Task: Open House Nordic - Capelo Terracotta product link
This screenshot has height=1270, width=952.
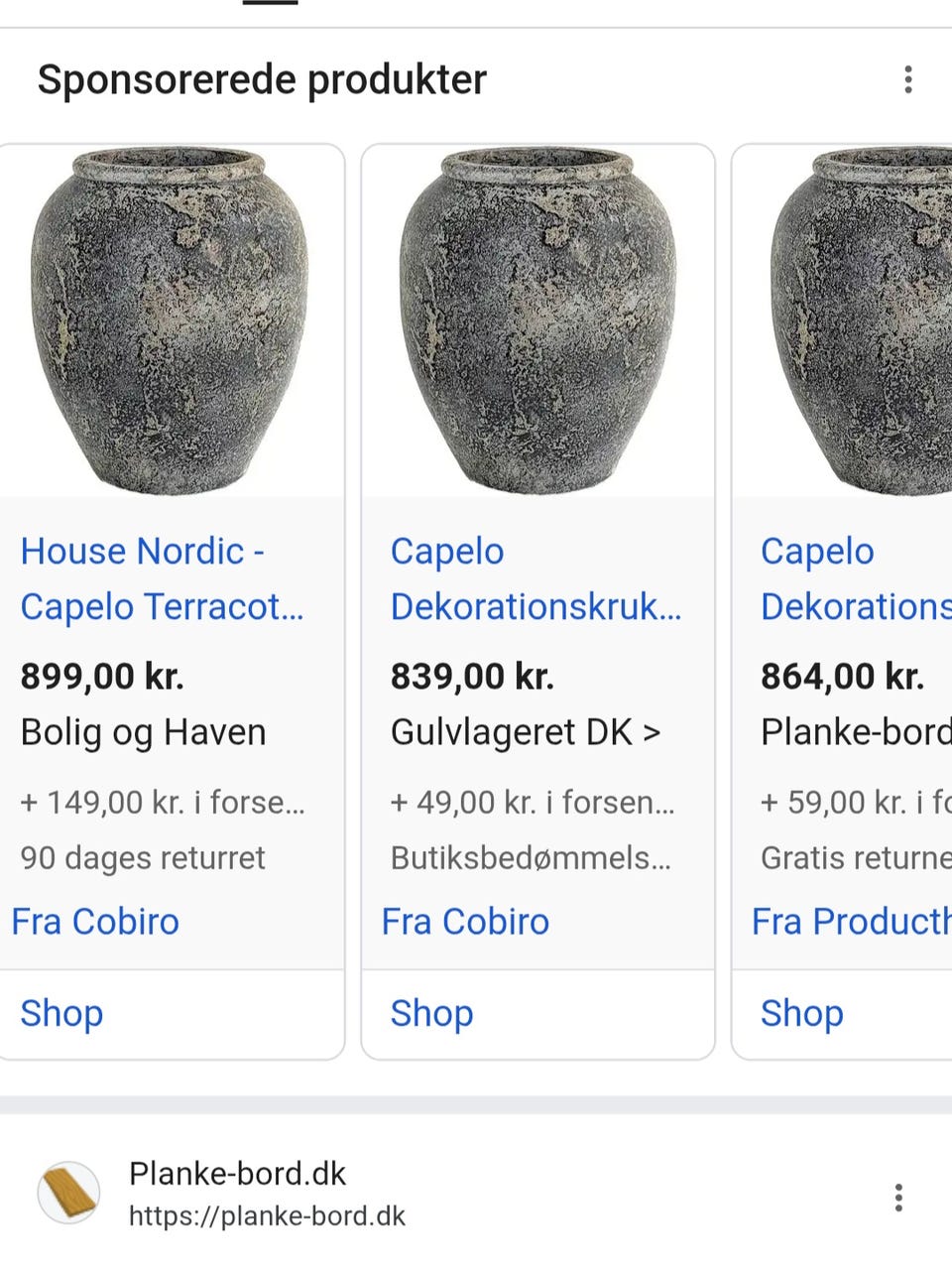Action: pyautogui.click(x=163, y=578)
